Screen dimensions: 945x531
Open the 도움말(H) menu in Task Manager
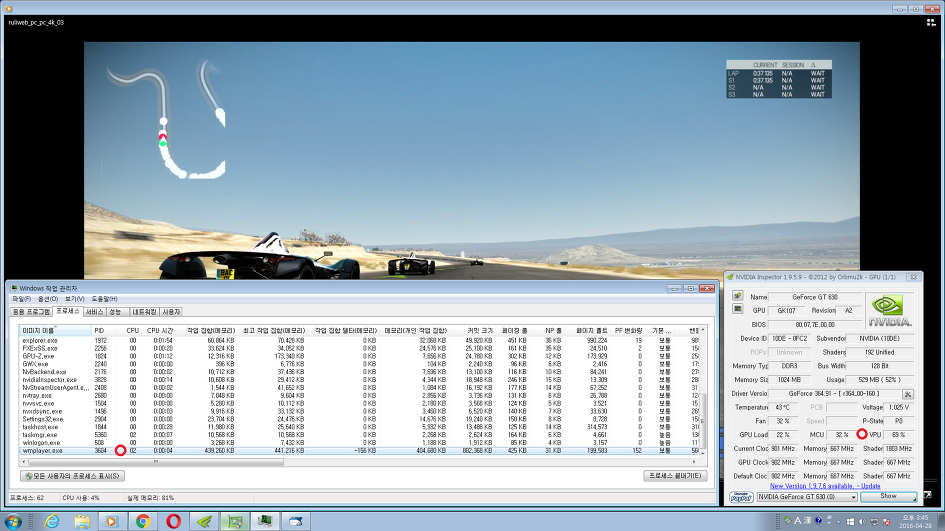pyautogui.click(x=104, y=299)
